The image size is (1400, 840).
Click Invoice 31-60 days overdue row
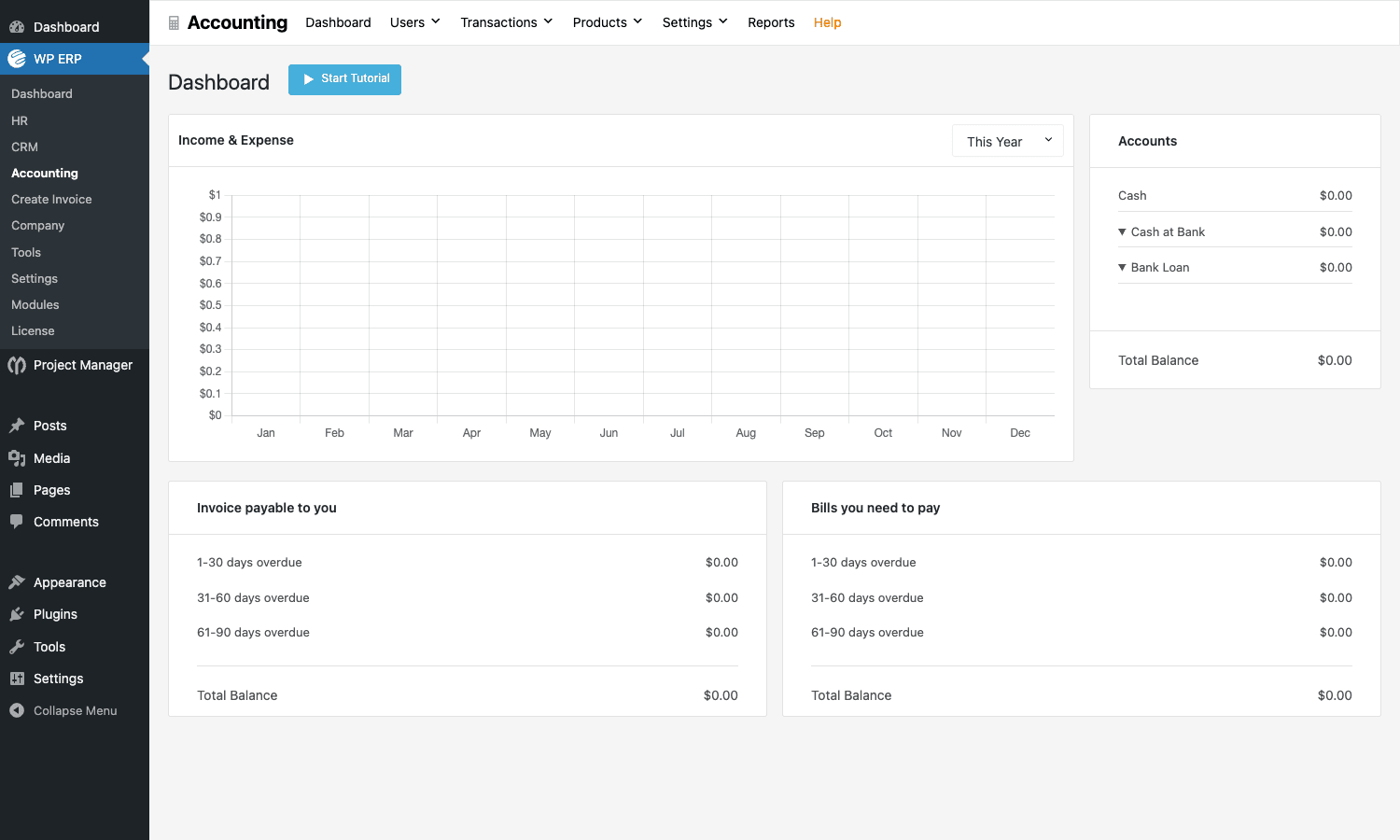click(x=468, y=597)
